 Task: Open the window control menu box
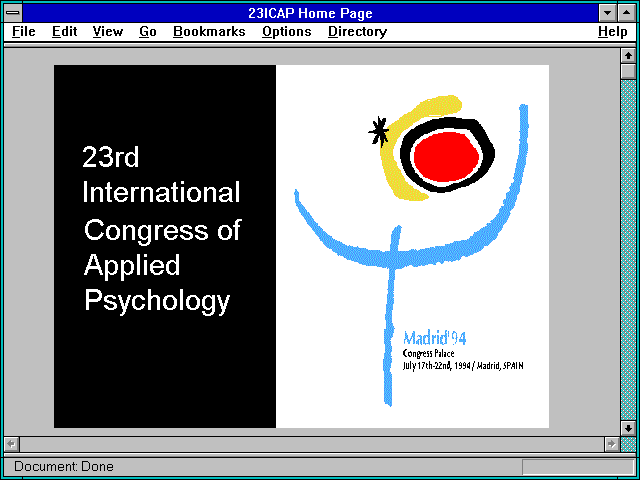(13, 13)
